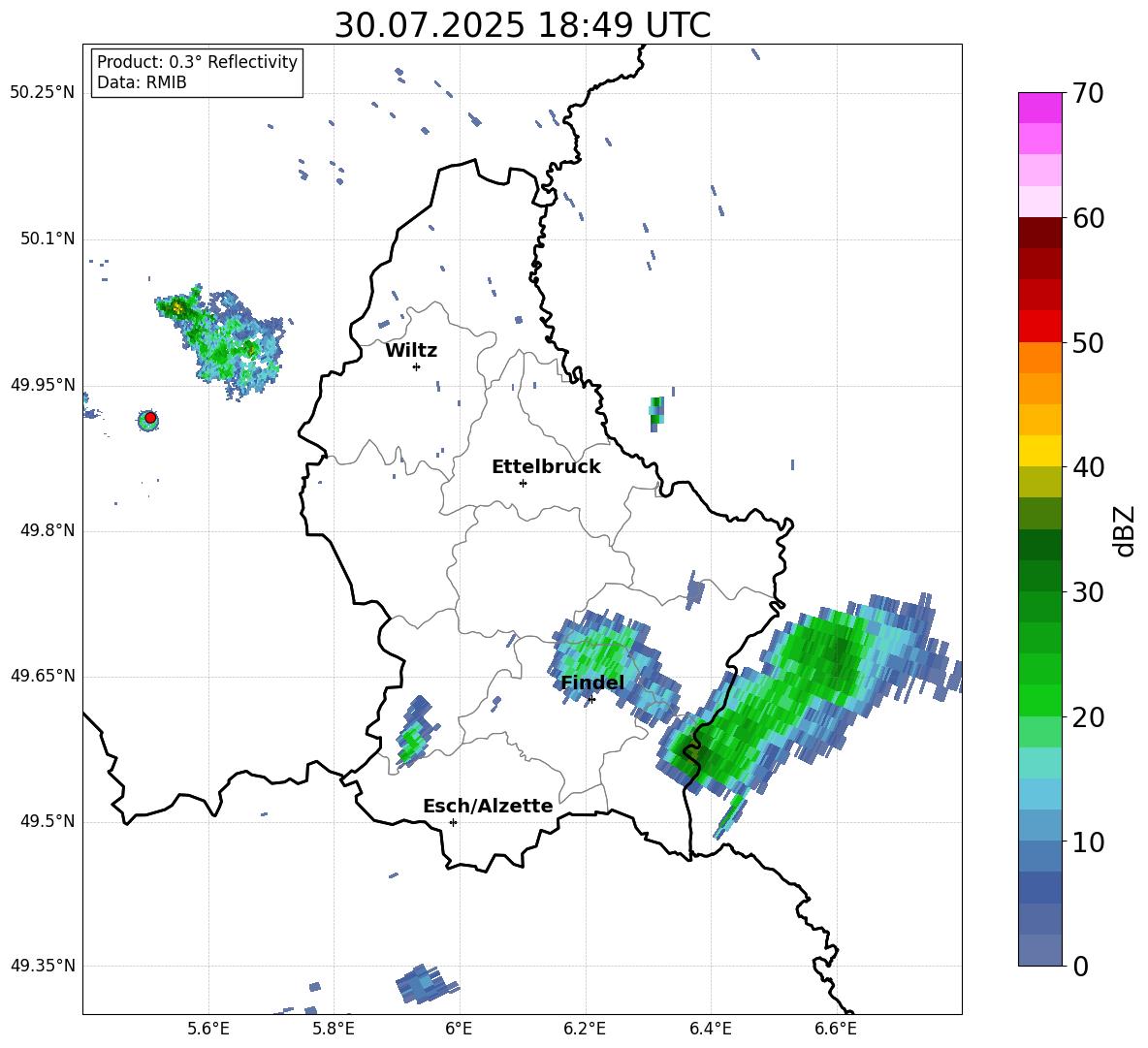
Task: Click the 50.1°N latitude label
Action: 48,238
